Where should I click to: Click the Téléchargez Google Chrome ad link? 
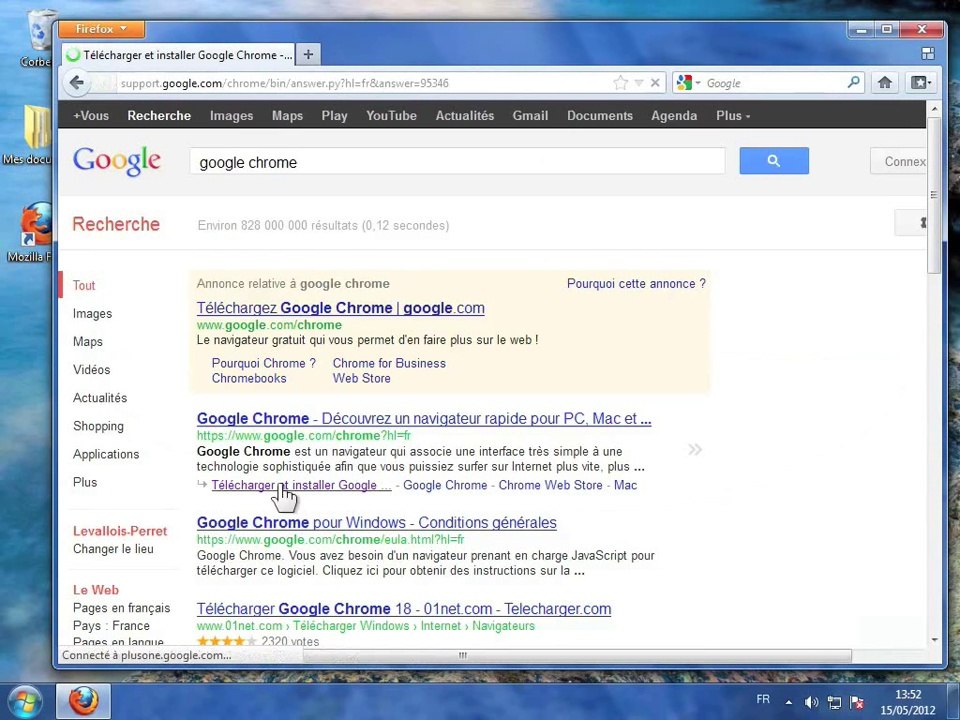point(340,308)
